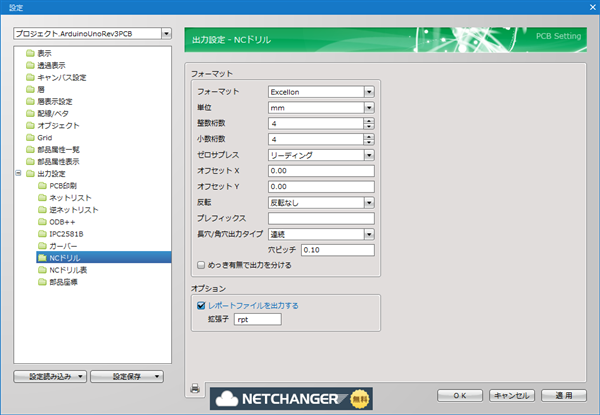This screenshot has height=415, width=600.
Task: Enable めっき有無で出力を分ける checkbox
Action: (x=202, y=265)
